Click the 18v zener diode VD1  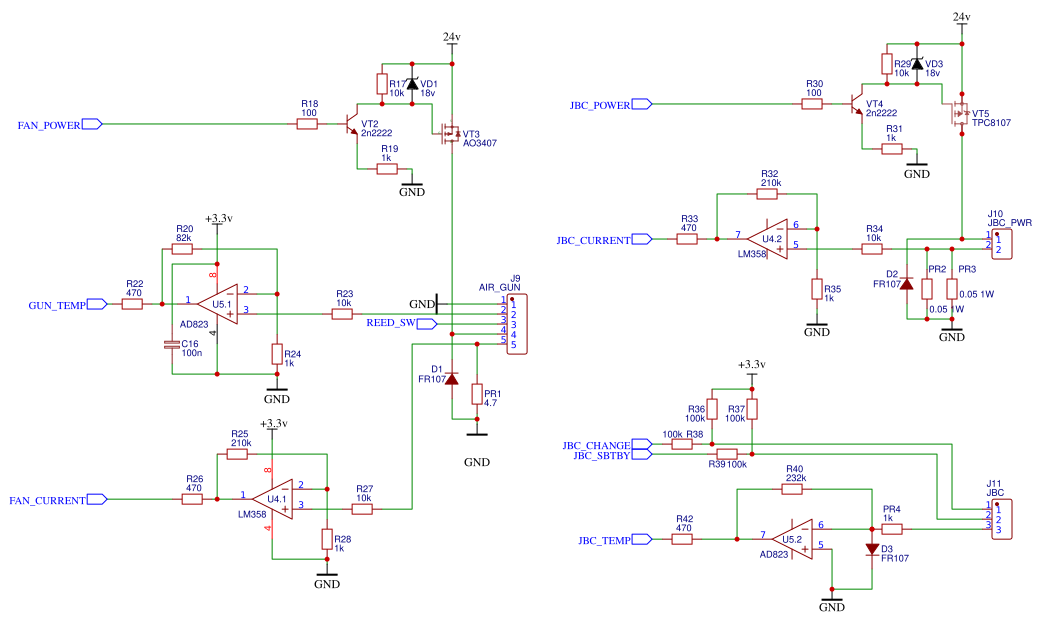[x=414, y=83]
